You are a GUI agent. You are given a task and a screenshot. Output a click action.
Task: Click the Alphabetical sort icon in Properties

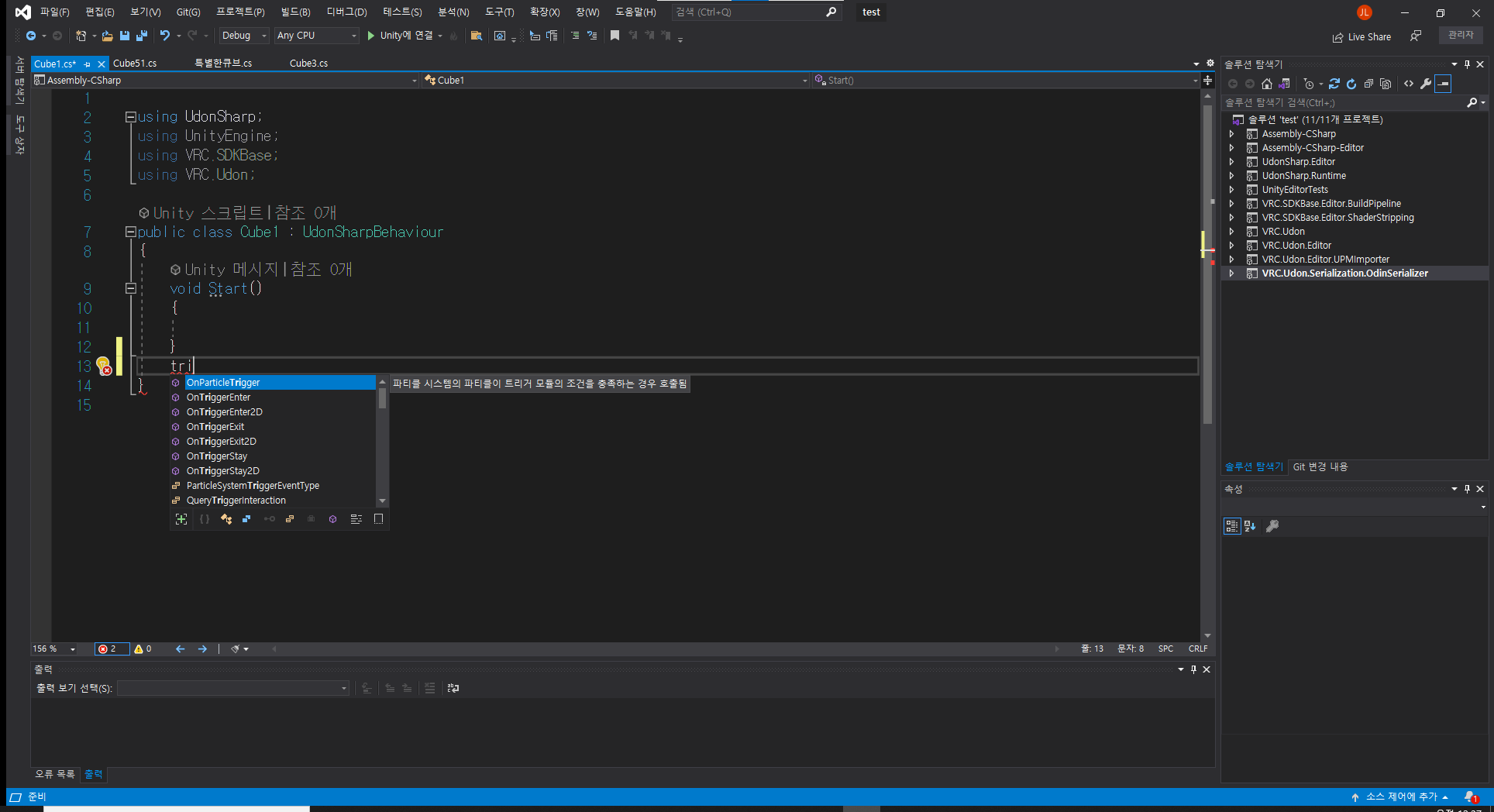(1250, 526)
